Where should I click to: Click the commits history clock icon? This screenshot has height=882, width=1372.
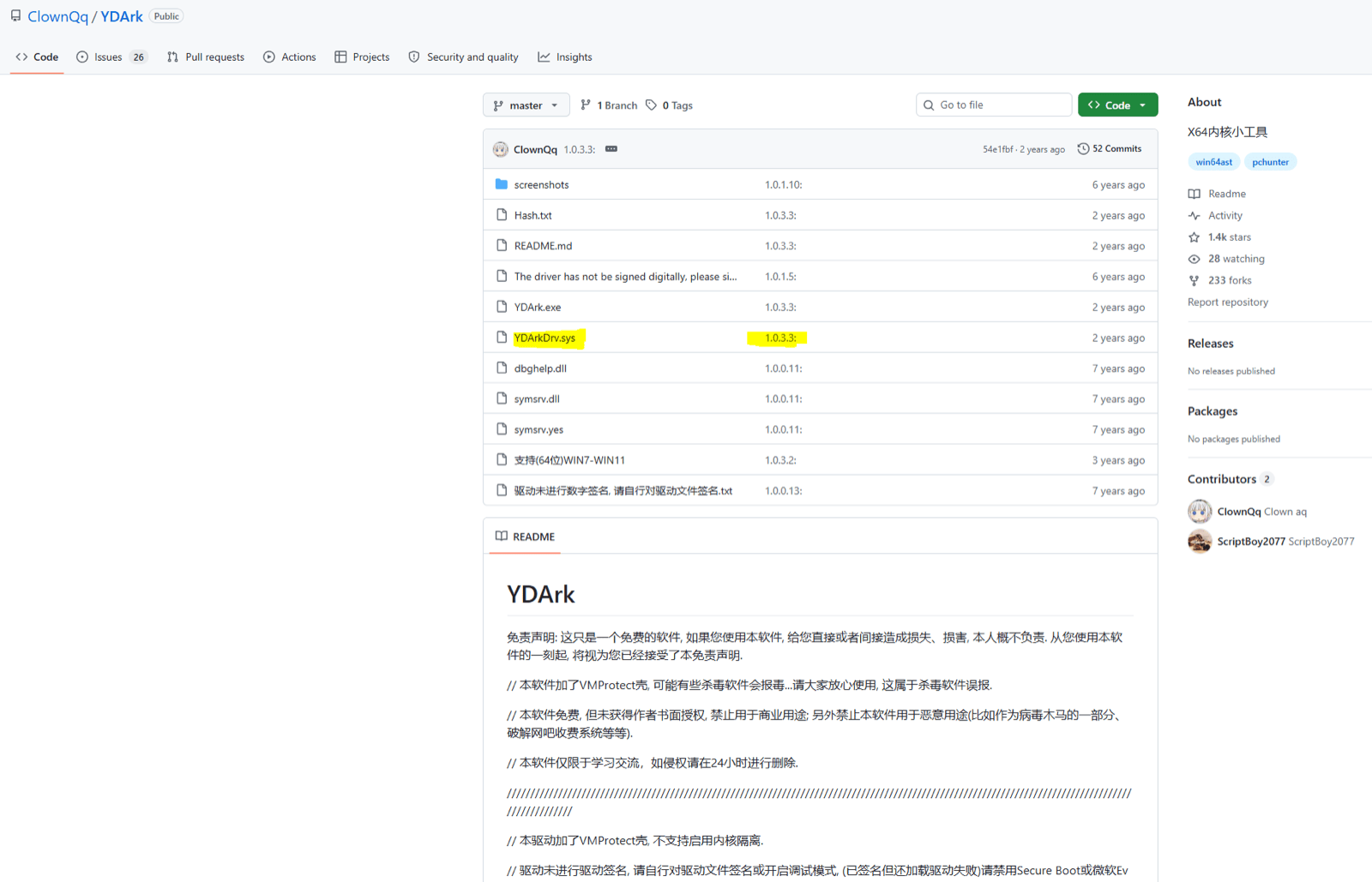click(x=1083, y=149)
